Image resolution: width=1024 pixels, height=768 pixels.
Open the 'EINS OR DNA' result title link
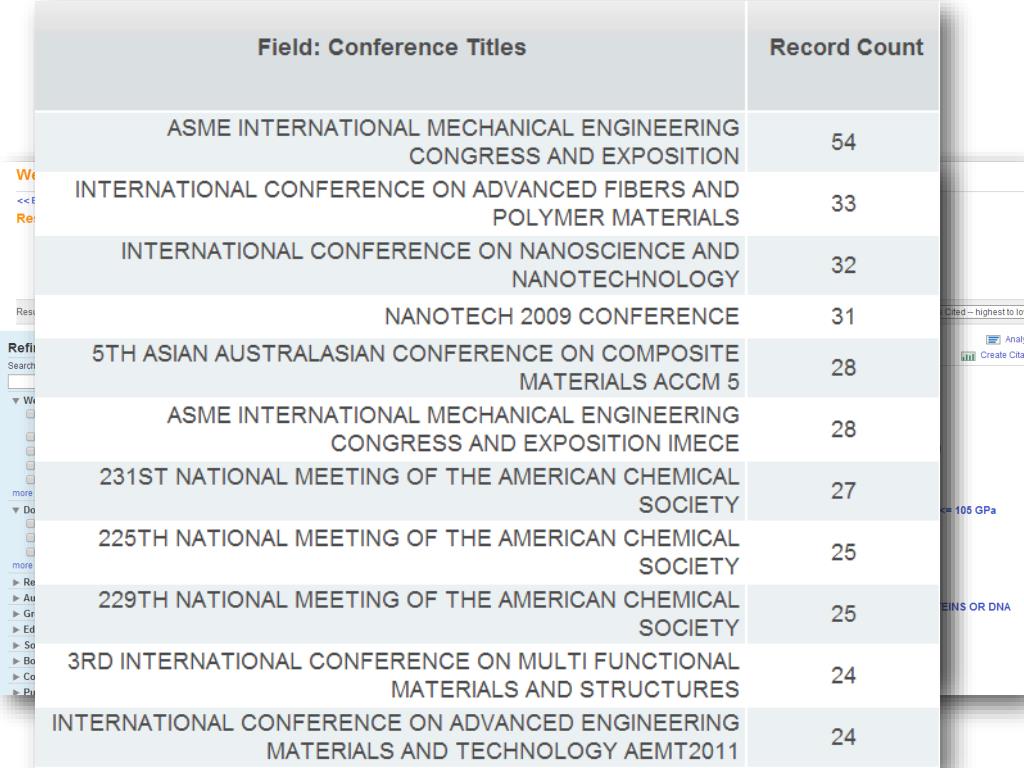[x=976, y=607]
